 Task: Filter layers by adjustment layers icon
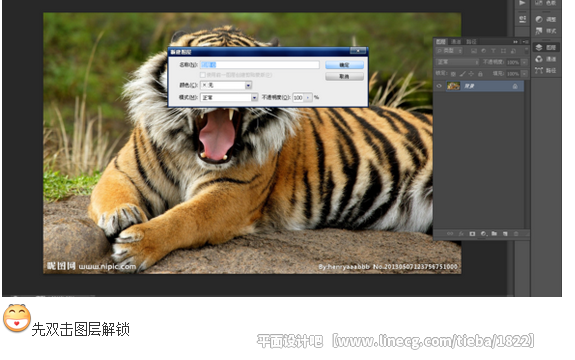[483, 51]
